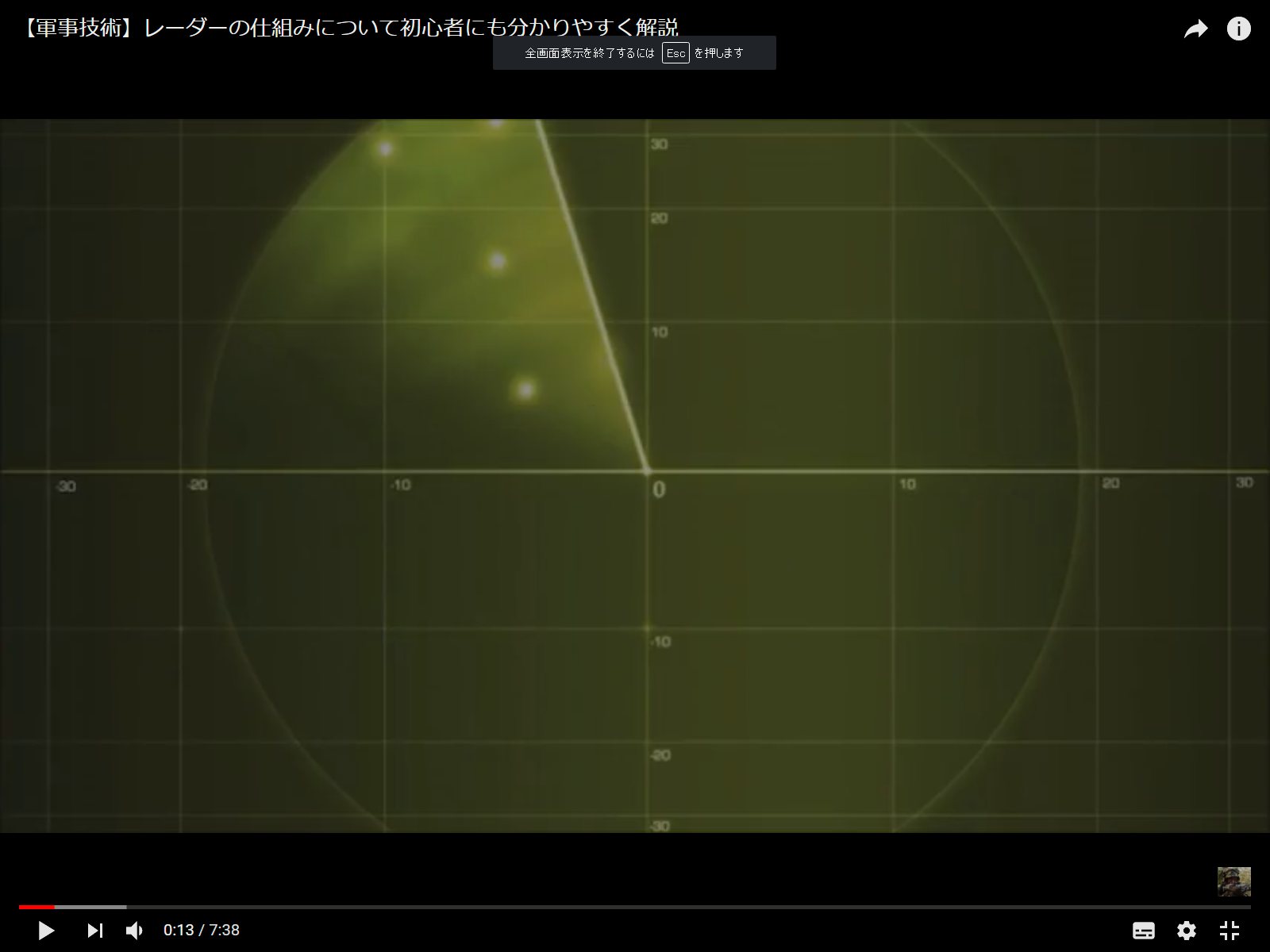1270x952 pixels.
Task: Click the Esc key hint in the fullscreen notice
Action: click(x=675, y=53)
